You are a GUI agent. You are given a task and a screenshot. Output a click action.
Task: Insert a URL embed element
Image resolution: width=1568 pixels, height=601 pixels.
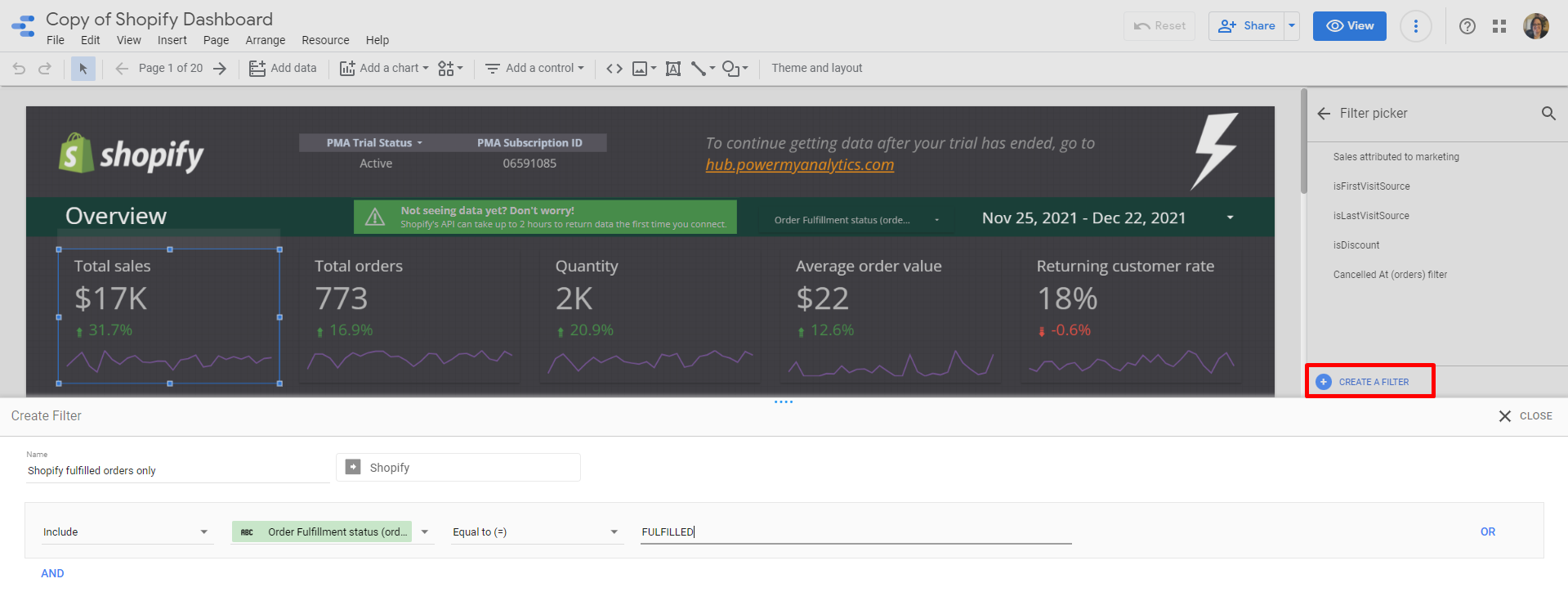(614, 69)
